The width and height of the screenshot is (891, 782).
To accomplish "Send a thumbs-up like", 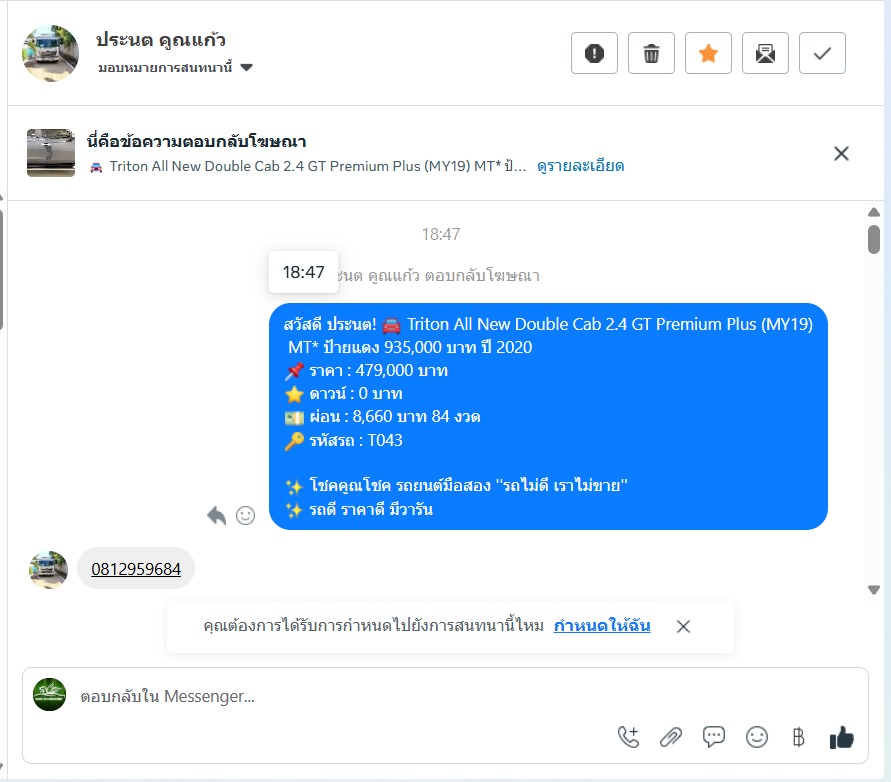I will pos(842,737).
